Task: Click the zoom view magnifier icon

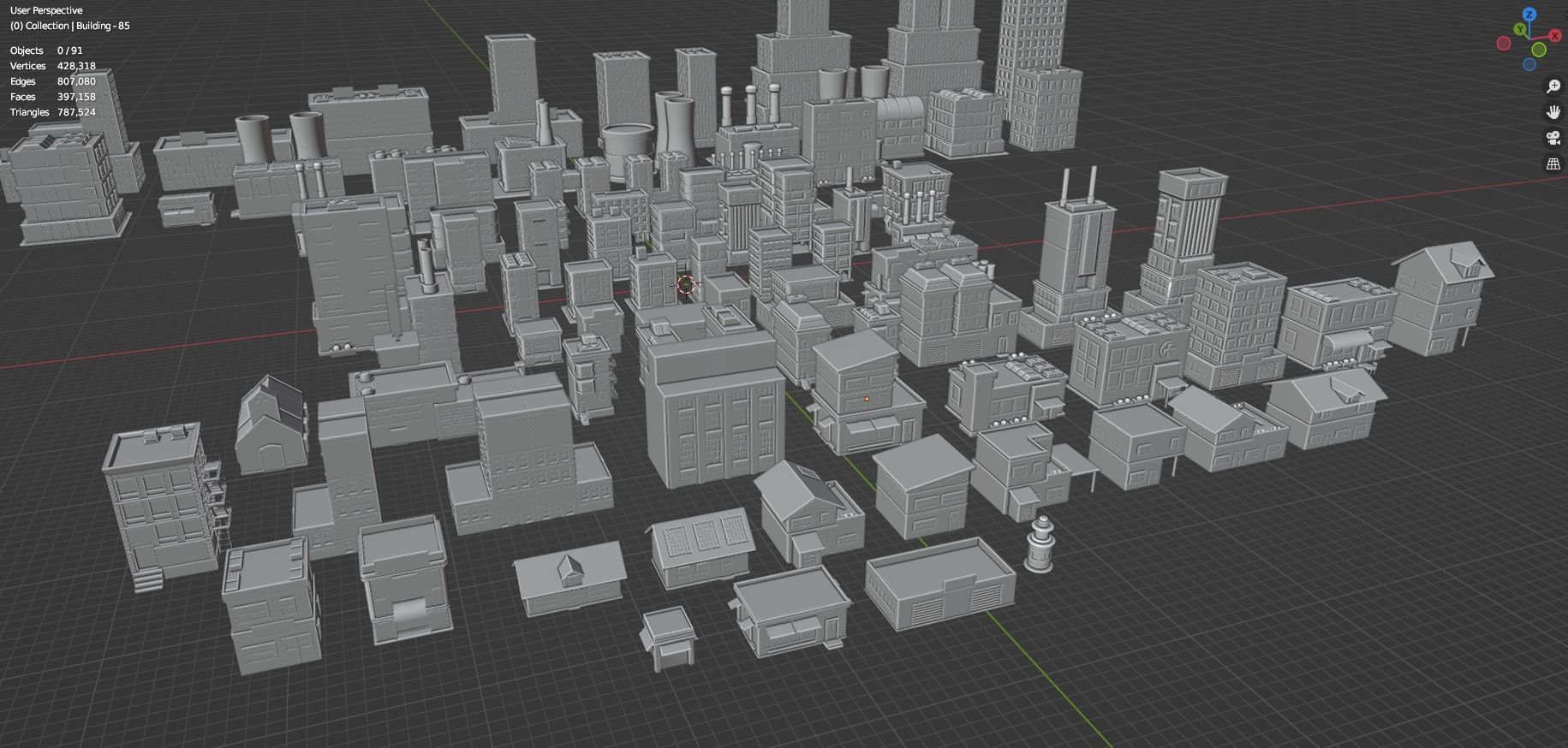Action: pos(1553,86)
